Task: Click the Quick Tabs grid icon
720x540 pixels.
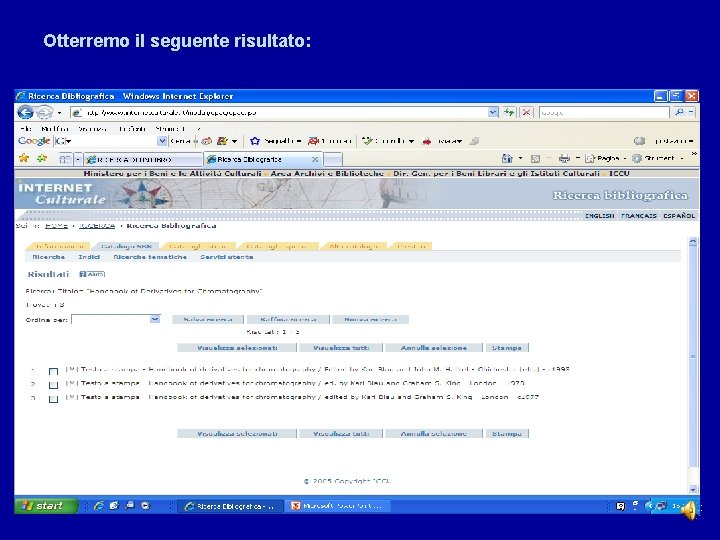Action: [65, 159]
